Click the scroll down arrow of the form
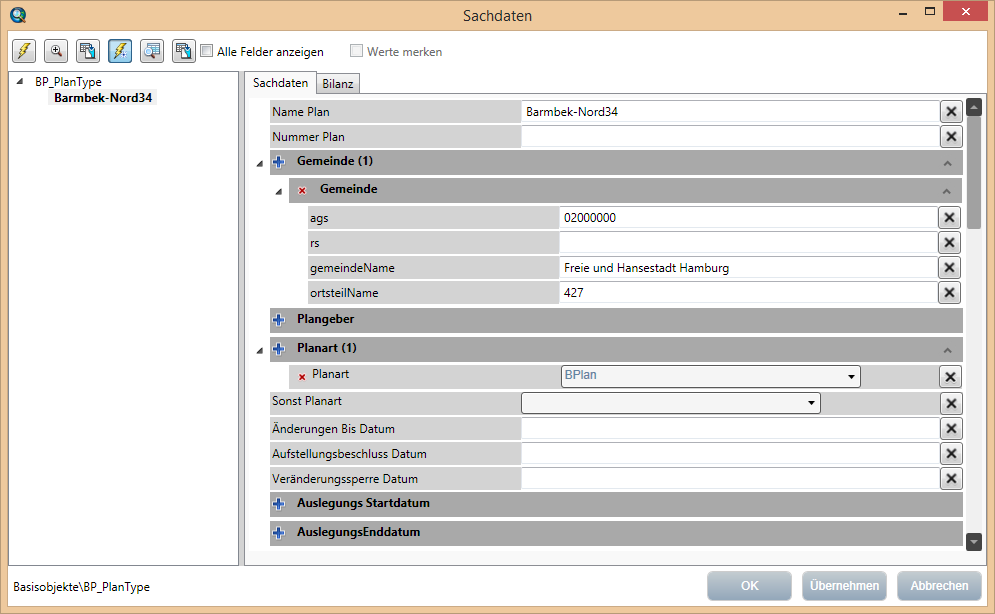The image size is (995, 614). pos(974,541)
